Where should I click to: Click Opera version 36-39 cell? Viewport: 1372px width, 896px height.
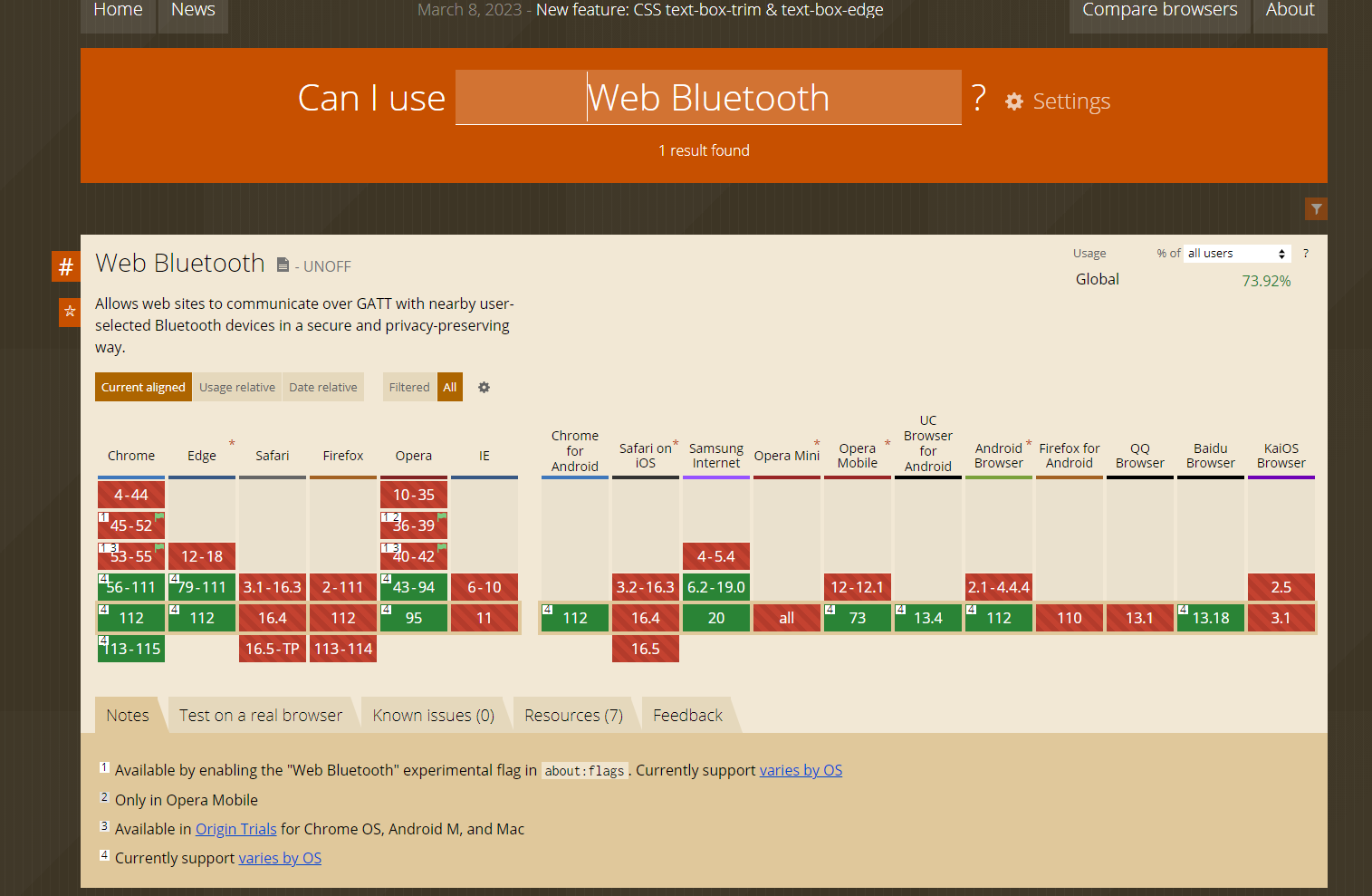tap(414, 525)
